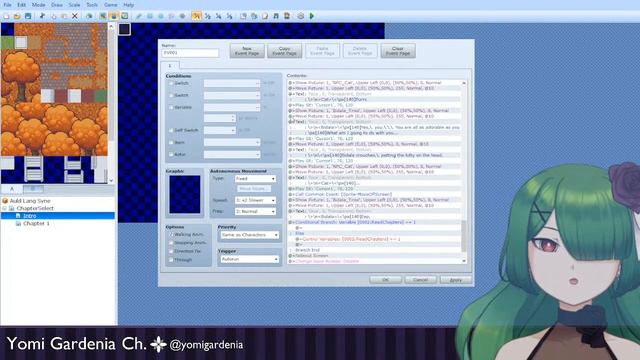
Task: Open the Priority dropdown
Action: (249, 235)
